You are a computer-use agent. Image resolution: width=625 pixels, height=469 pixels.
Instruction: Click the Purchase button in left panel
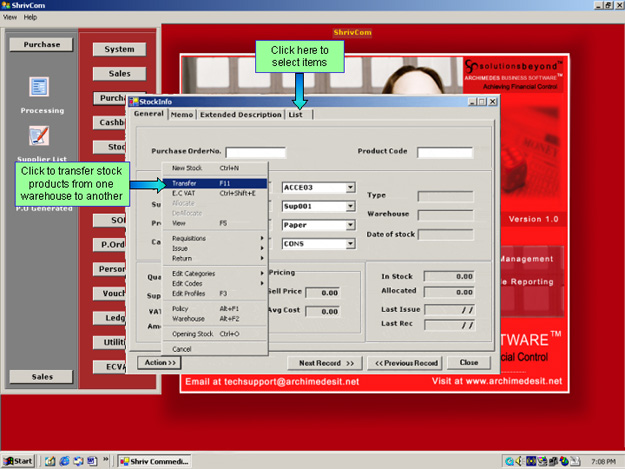(41, 44)
